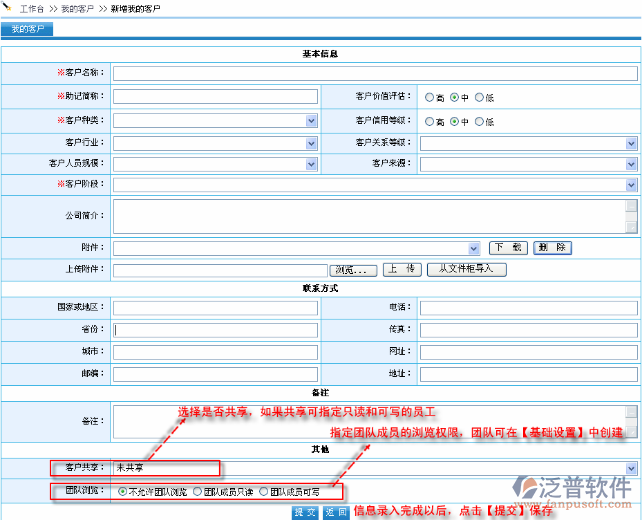Choose the 团队成员只读 radio option
This screenshot has height=520, width=642.
197,492
